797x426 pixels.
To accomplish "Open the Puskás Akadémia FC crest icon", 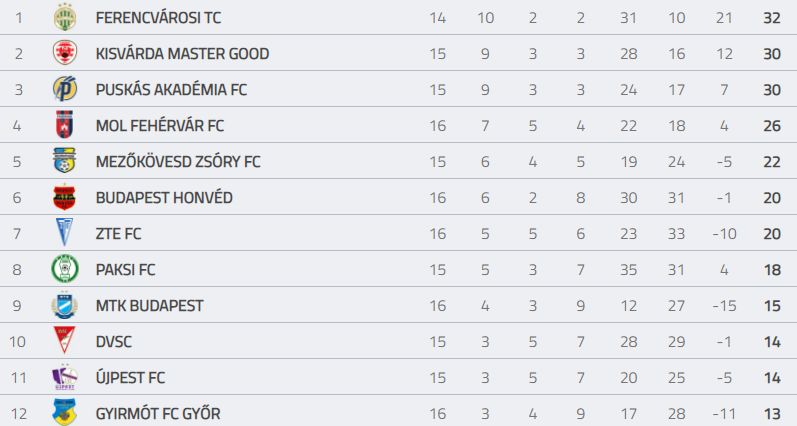I will point(65,89).
